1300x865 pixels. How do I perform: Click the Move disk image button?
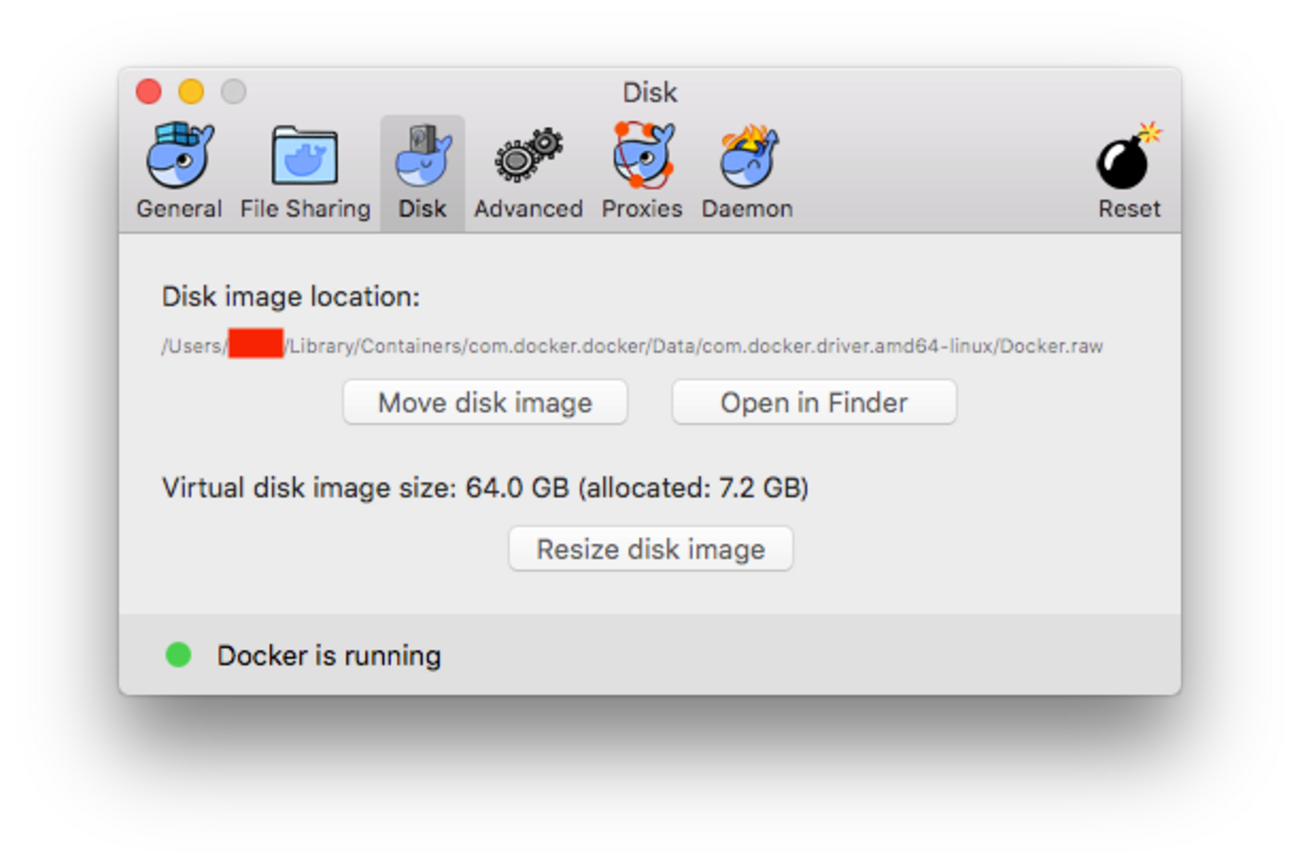[485, 402]
